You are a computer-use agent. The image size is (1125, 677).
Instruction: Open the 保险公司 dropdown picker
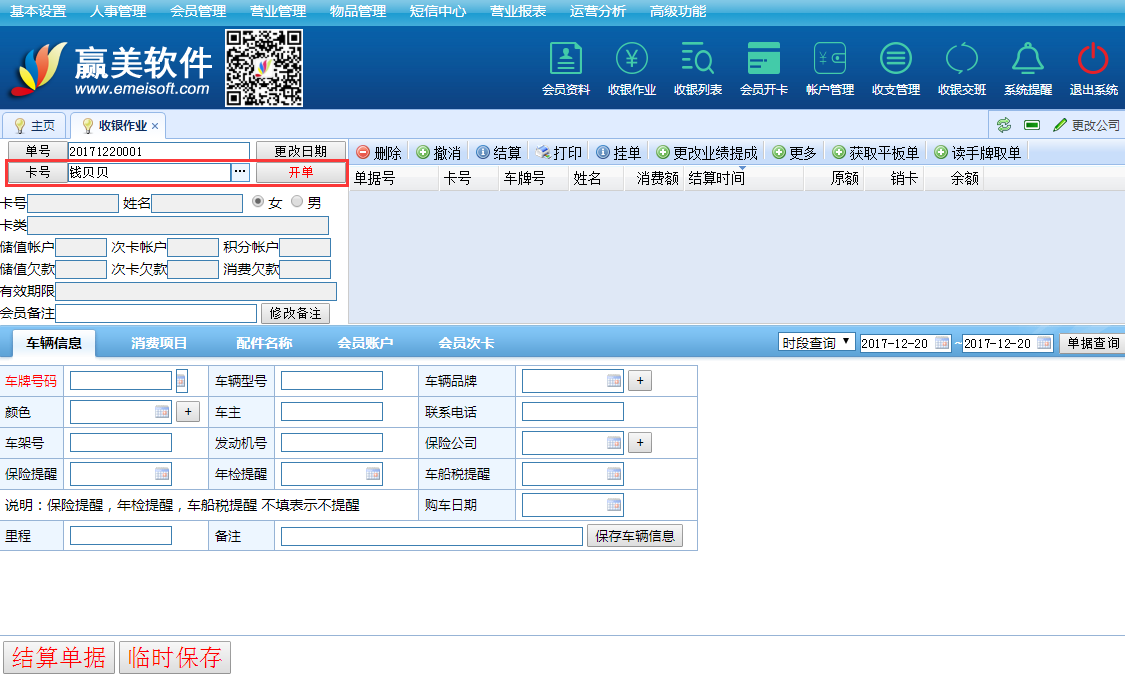(x=613, y=443)
